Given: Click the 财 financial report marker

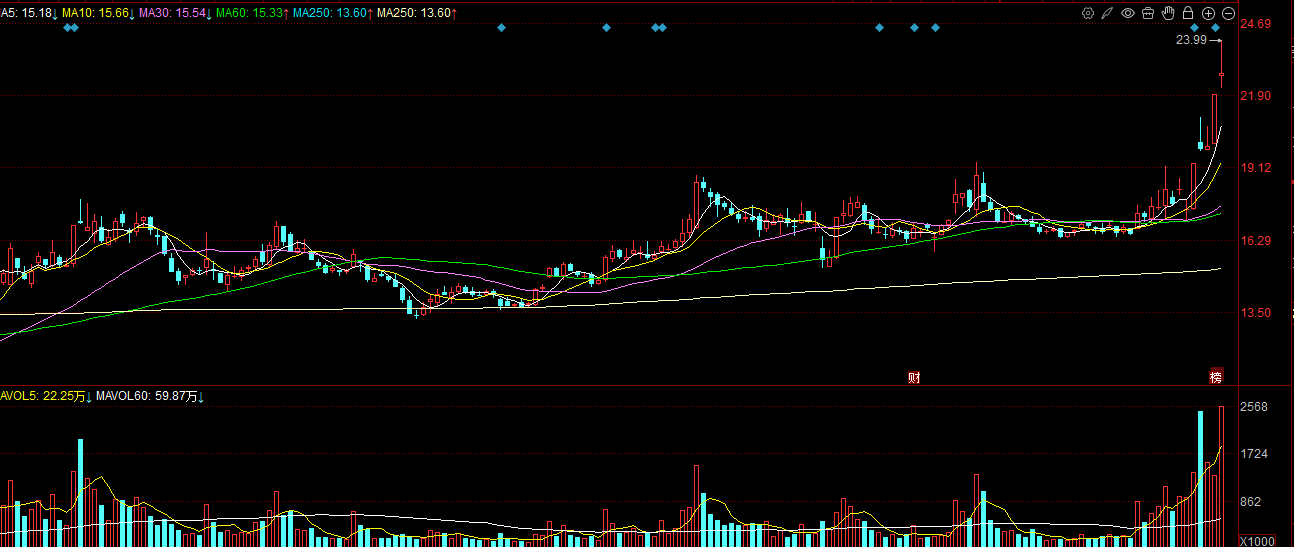Looking at the screenshot, I should [x=914, y=377].
